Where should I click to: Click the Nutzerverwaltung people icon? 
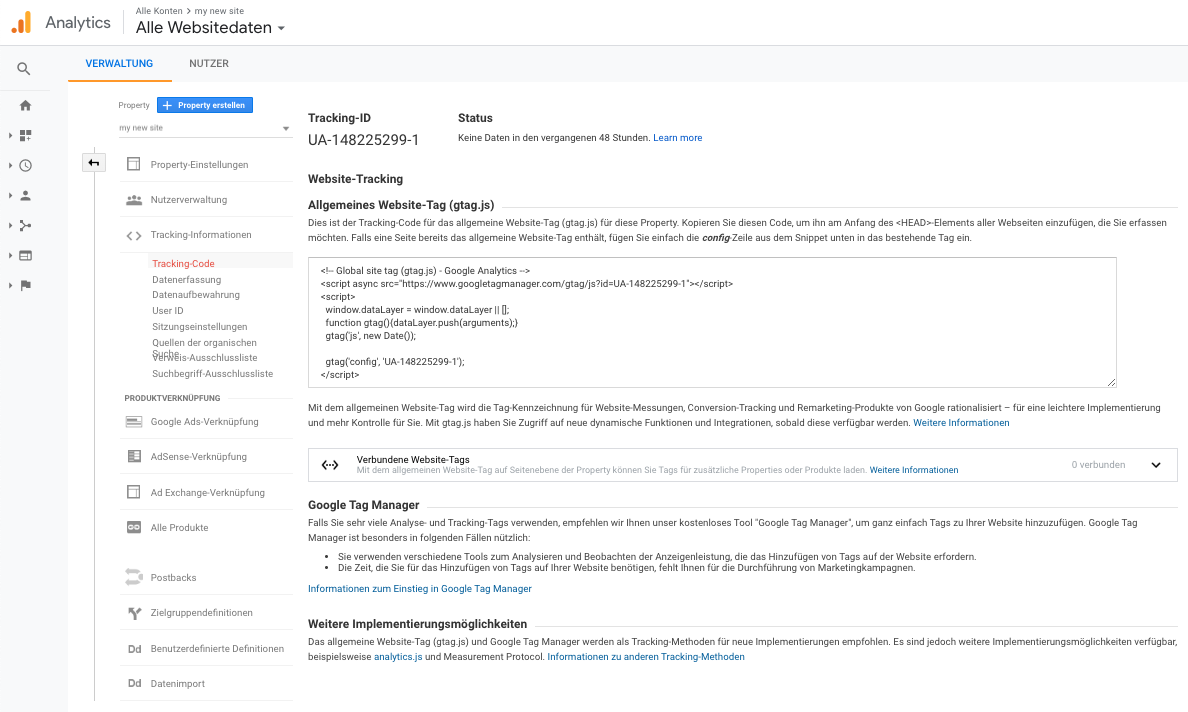(134, 200)
